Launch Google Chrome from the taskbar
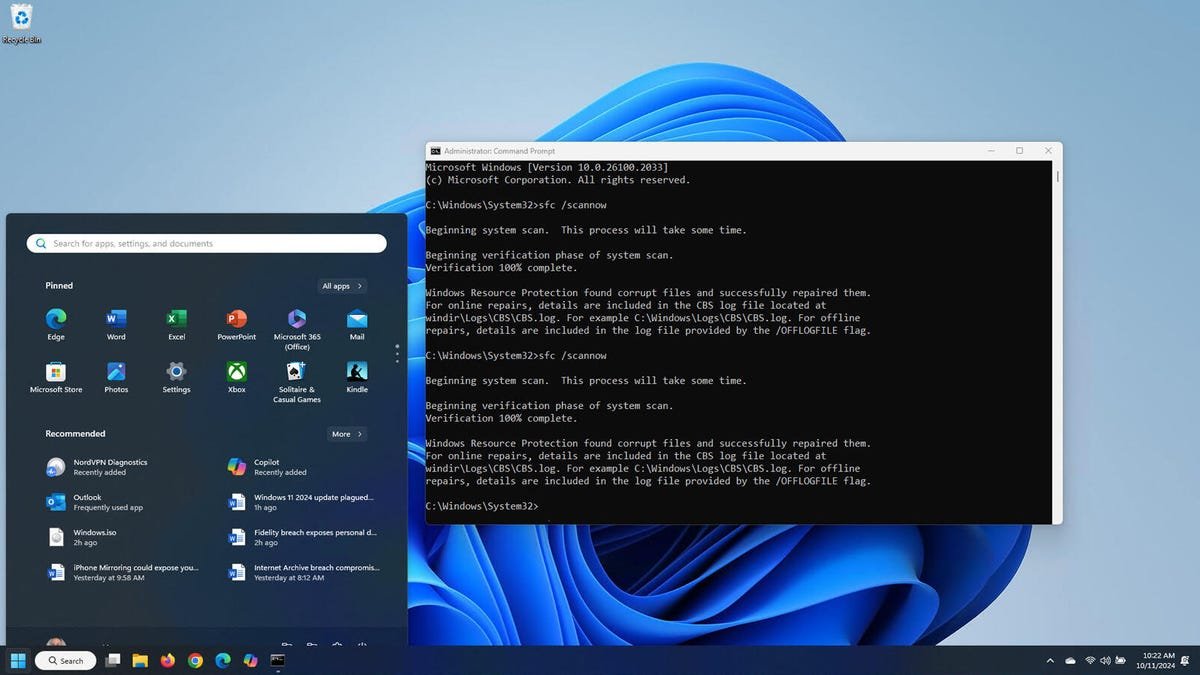 195,660
